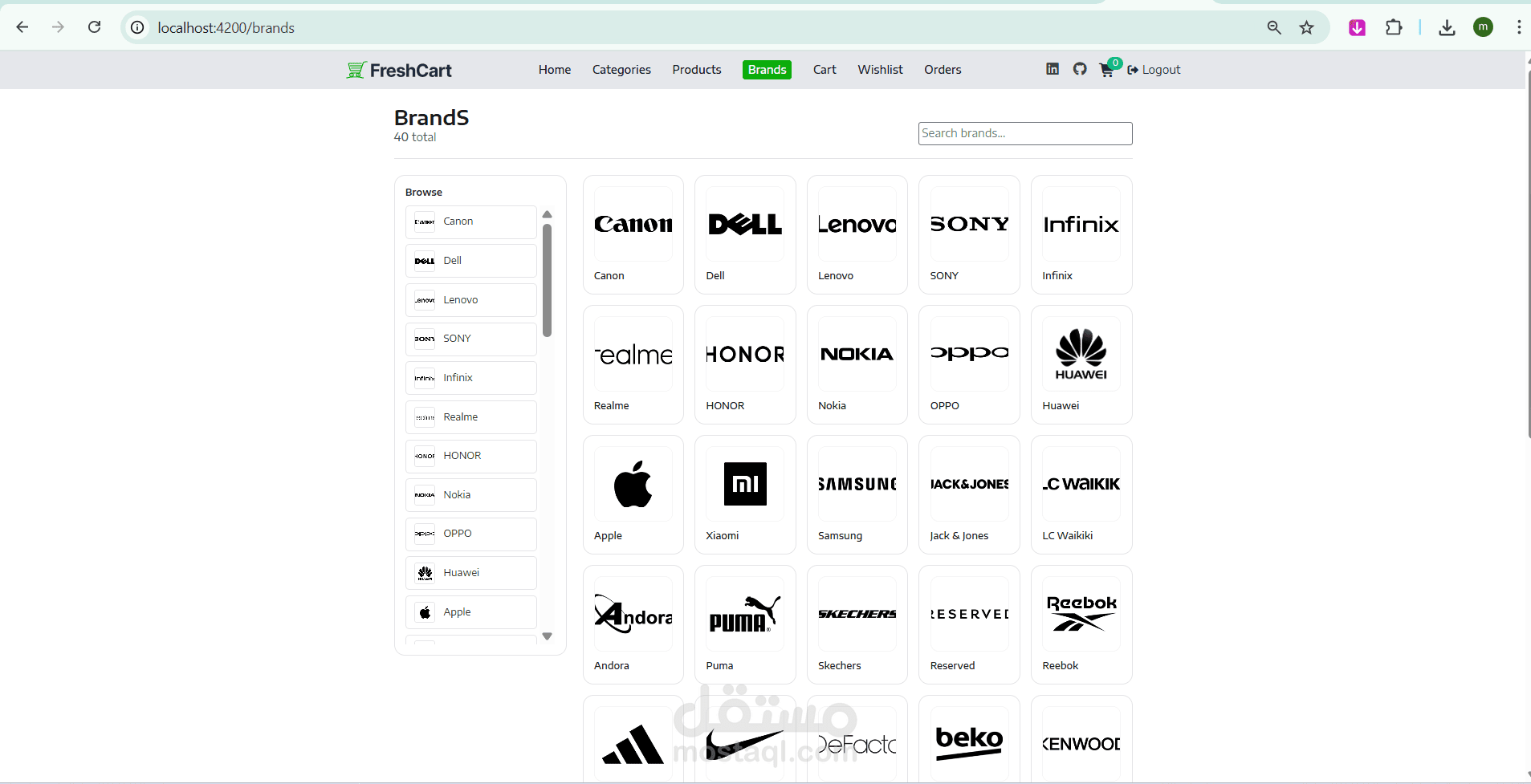The image size is (1531, 784).
Task: Click the Logout link
Action: tap(1154, 70)
